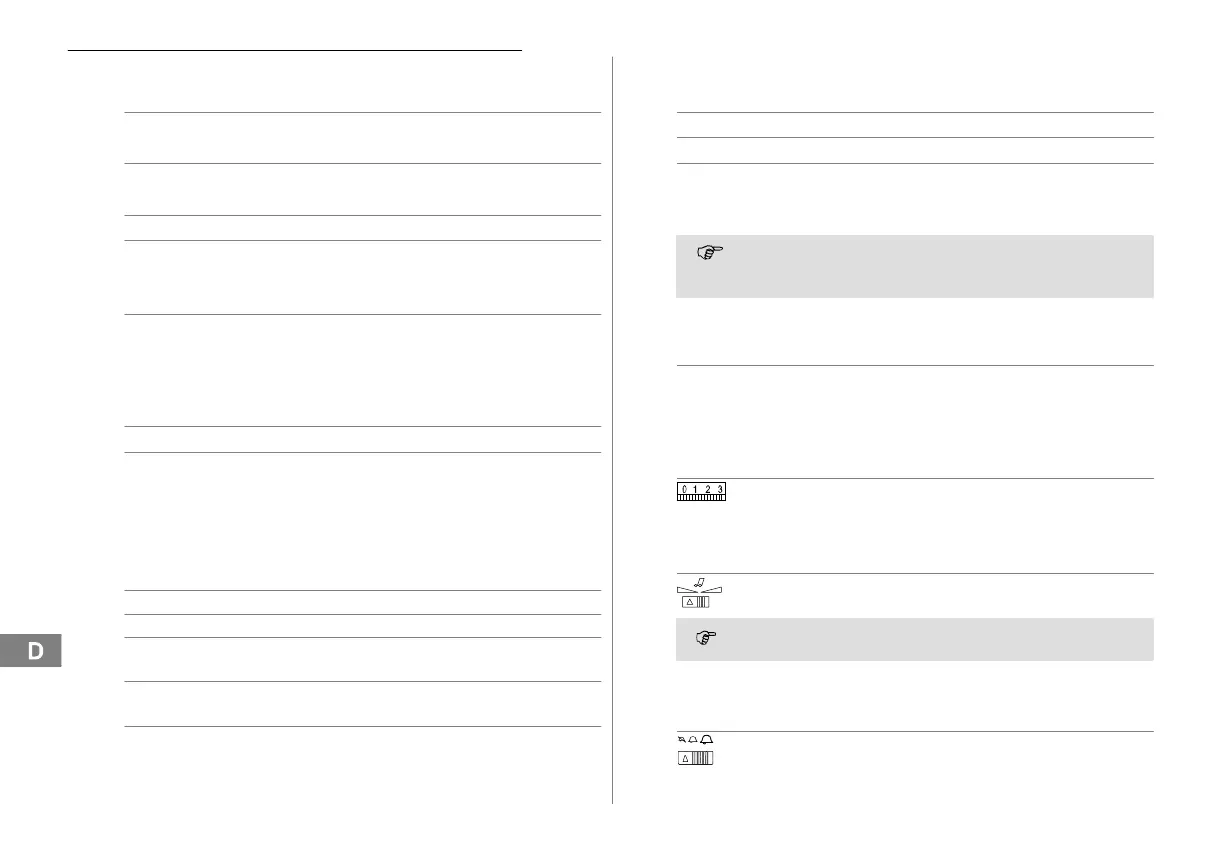Click the thick header line at top left
1213x862 pixels.
tap(295, 48)
